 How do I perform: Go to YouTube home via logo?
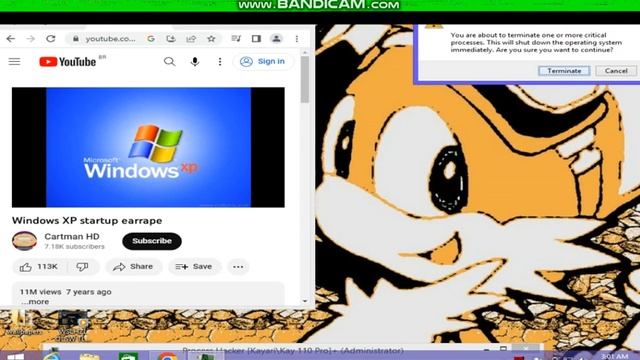68,62
